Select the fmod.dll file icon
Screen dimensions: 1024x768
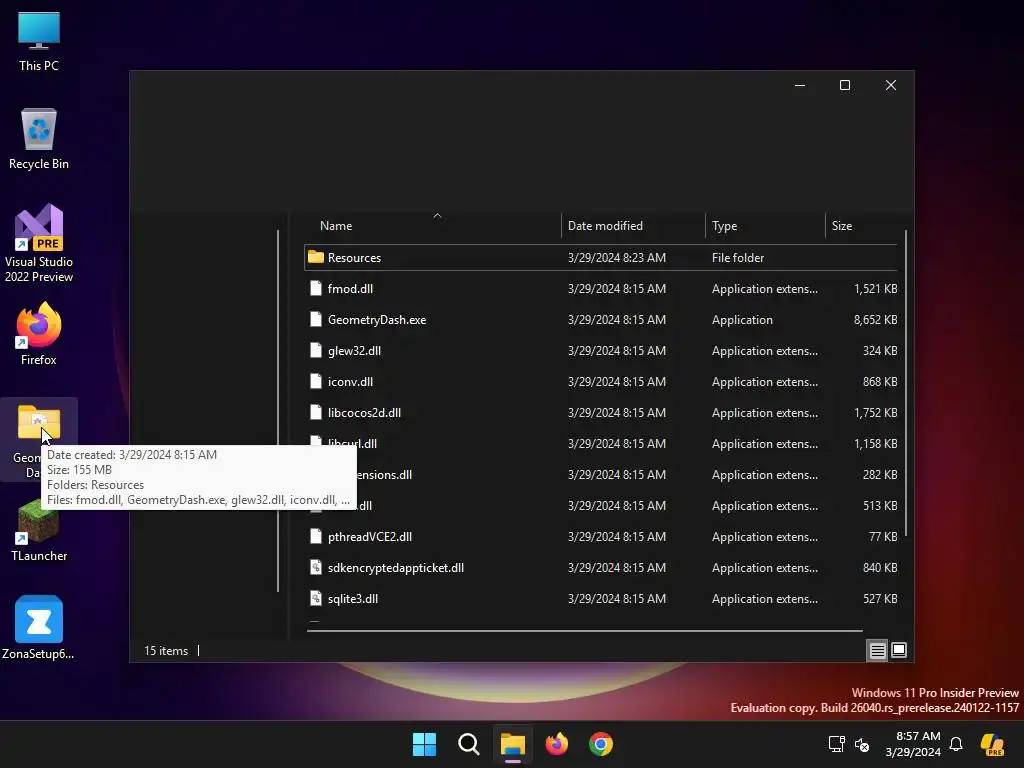(316, 288)
